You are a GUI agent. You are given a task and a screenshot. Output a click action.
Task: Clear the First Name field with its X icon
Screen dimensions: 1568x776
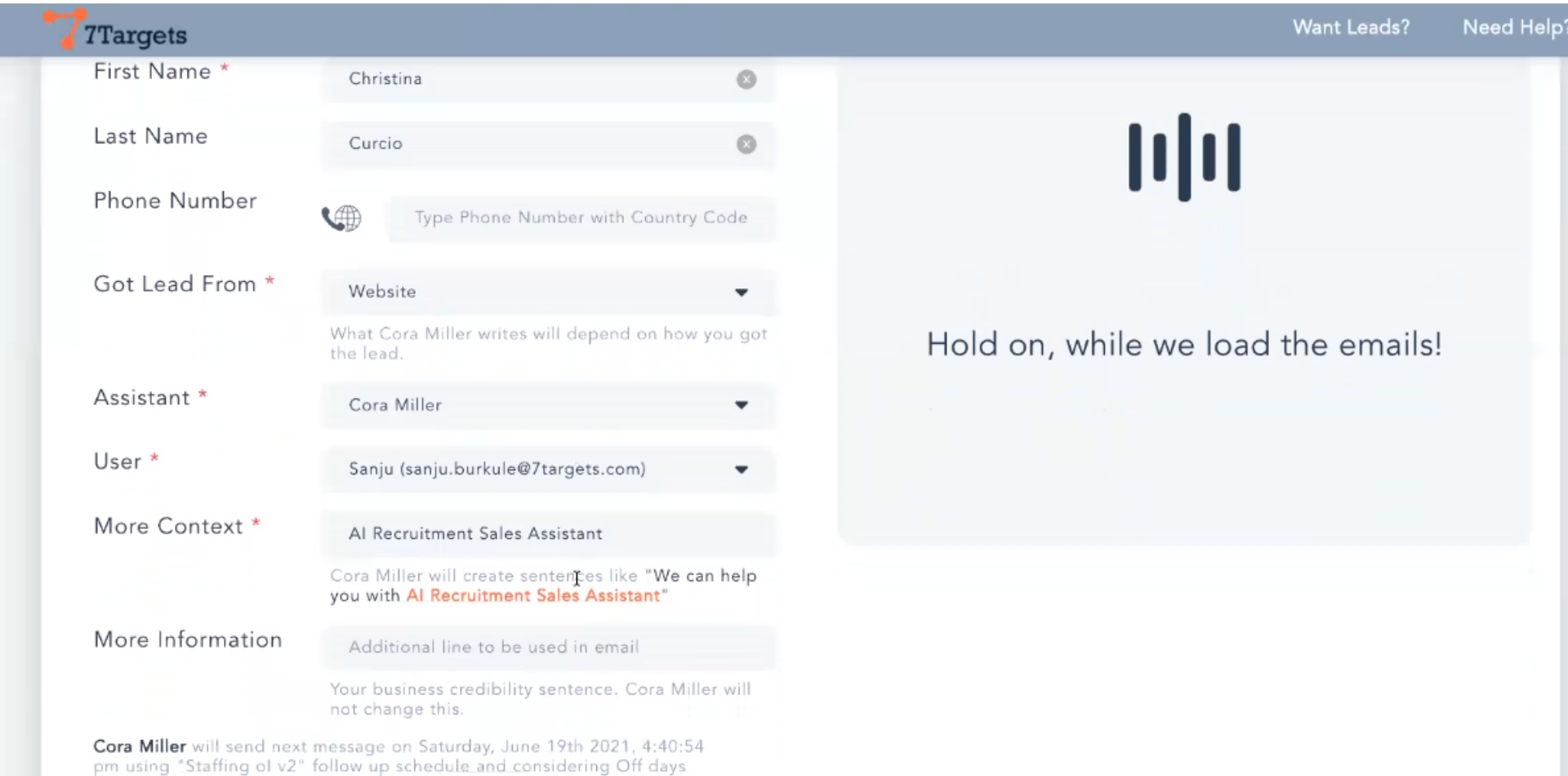[x=746, y=79]
